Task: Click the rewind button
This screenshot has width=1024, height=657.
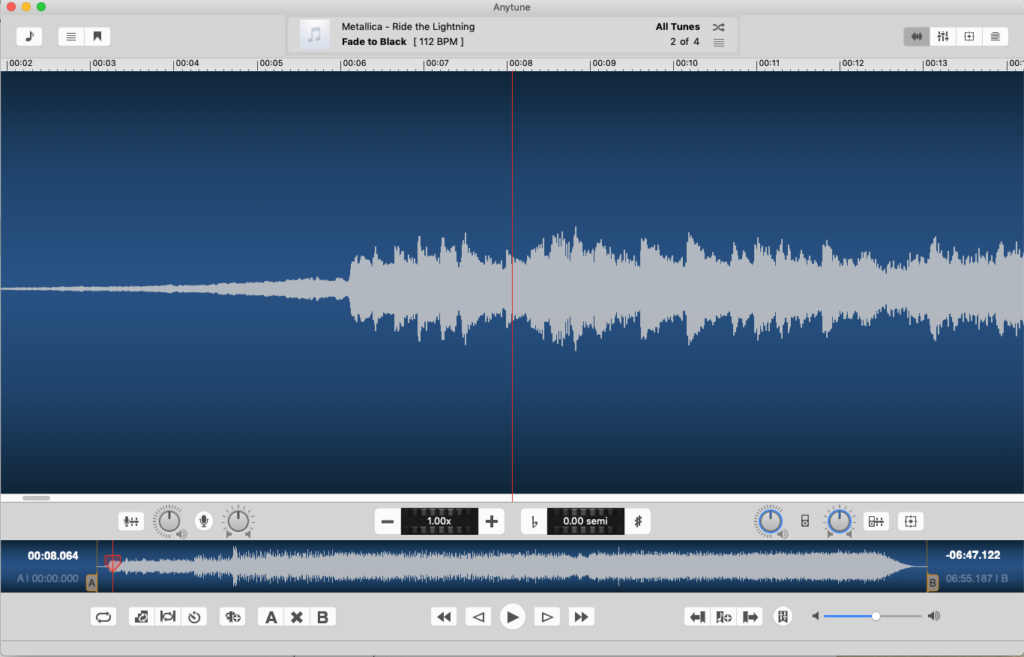Action: 444,617
